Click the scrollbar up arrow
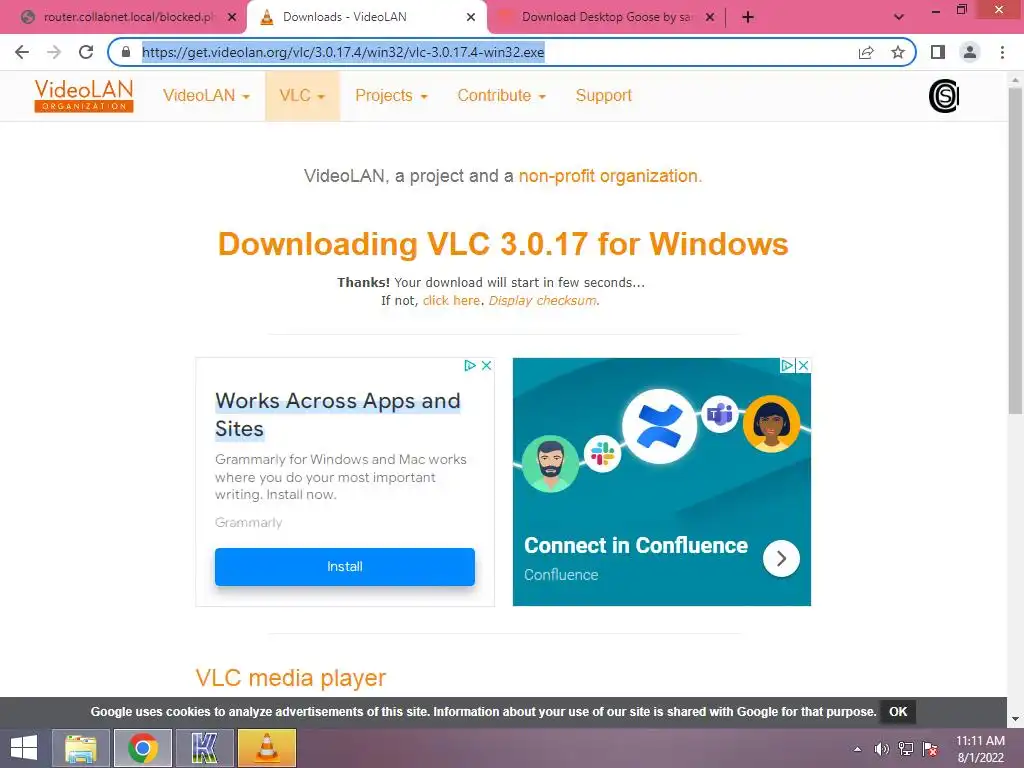This screenshot has height=768, width=1024. tap(1015, 78)
